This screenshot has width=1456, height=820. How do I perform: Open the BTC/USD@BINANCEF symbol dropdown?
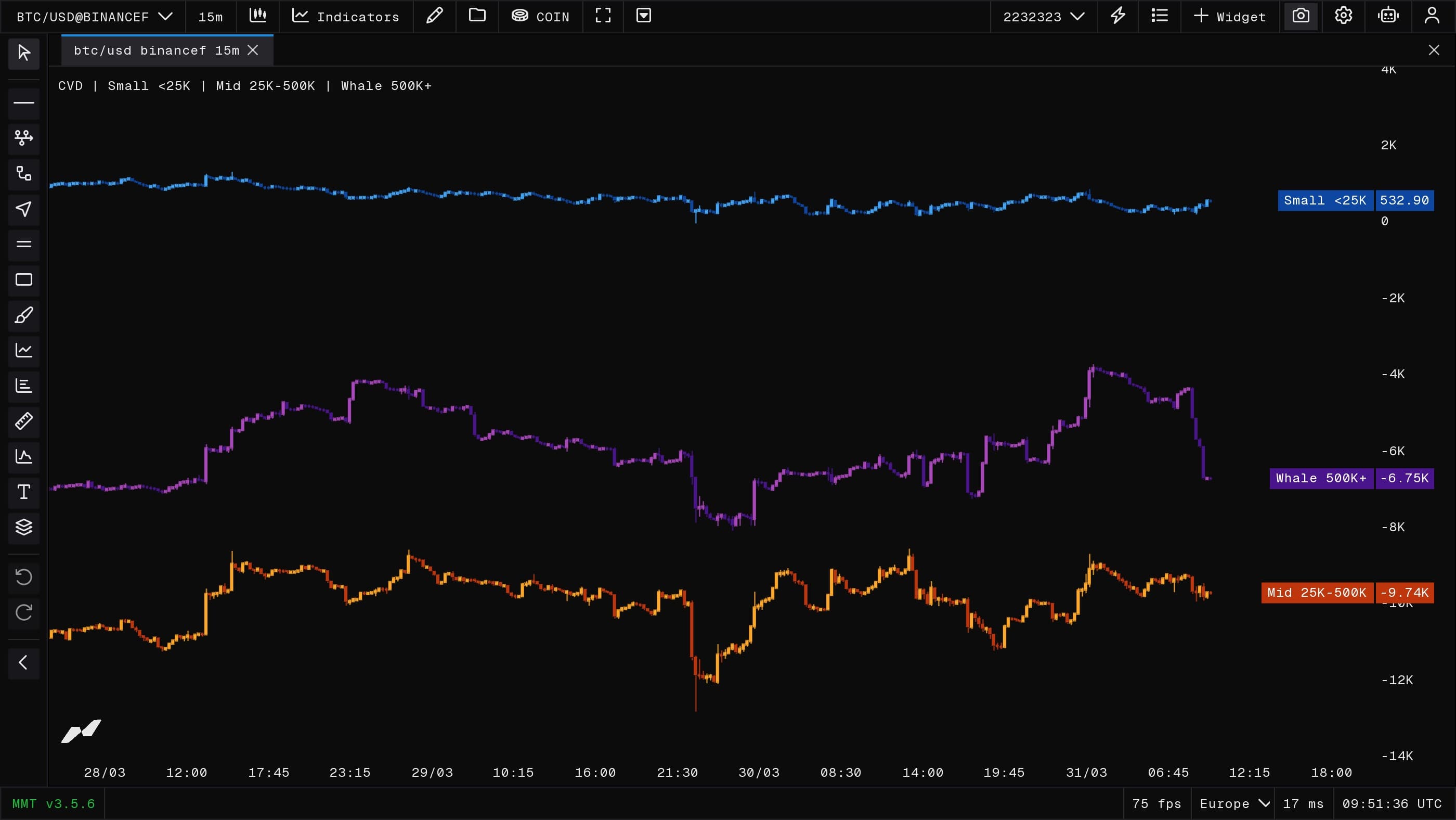click(x=94, y=17)
